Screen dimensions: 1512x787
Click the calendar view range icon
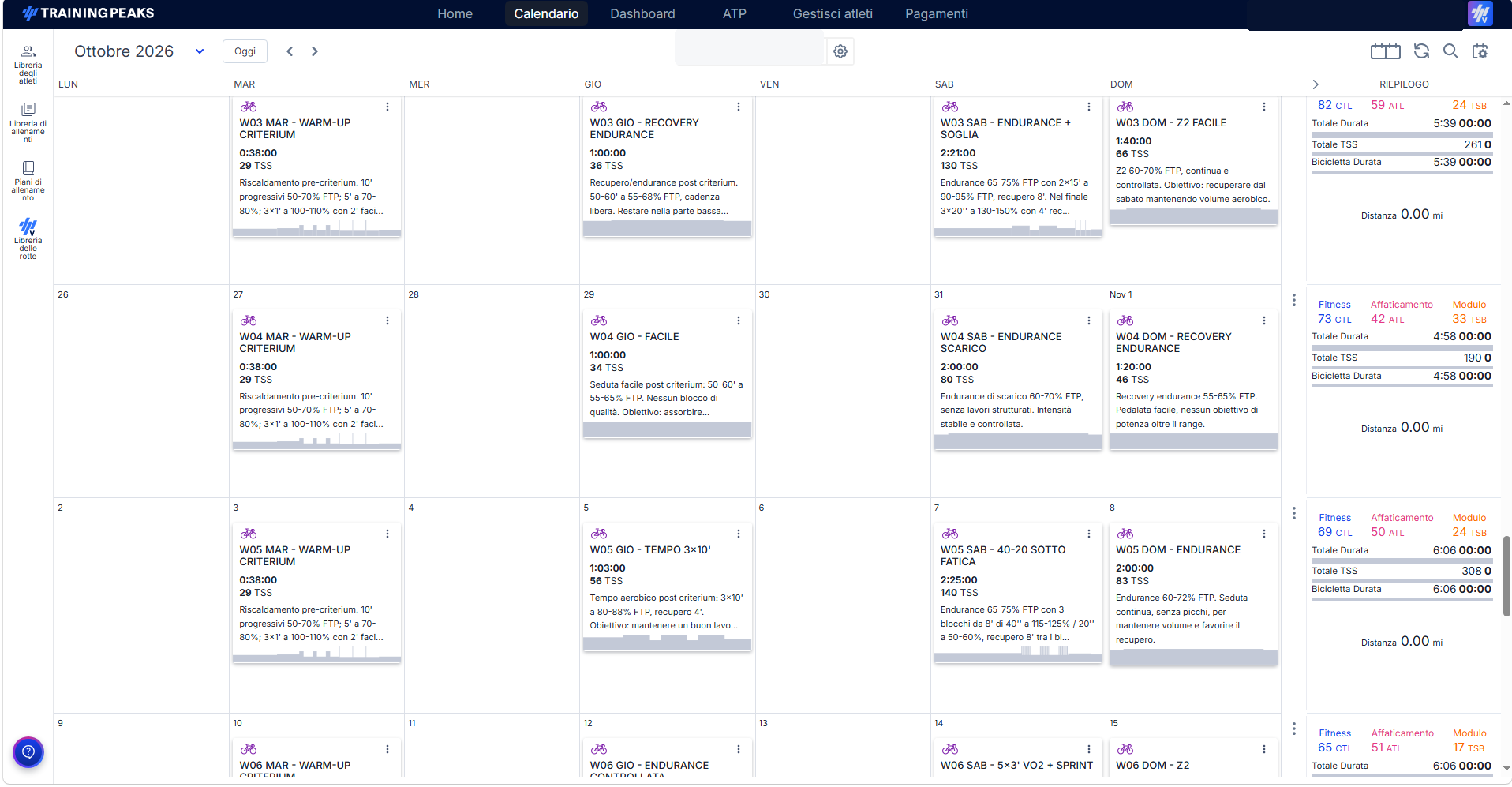coord(1385,51)
